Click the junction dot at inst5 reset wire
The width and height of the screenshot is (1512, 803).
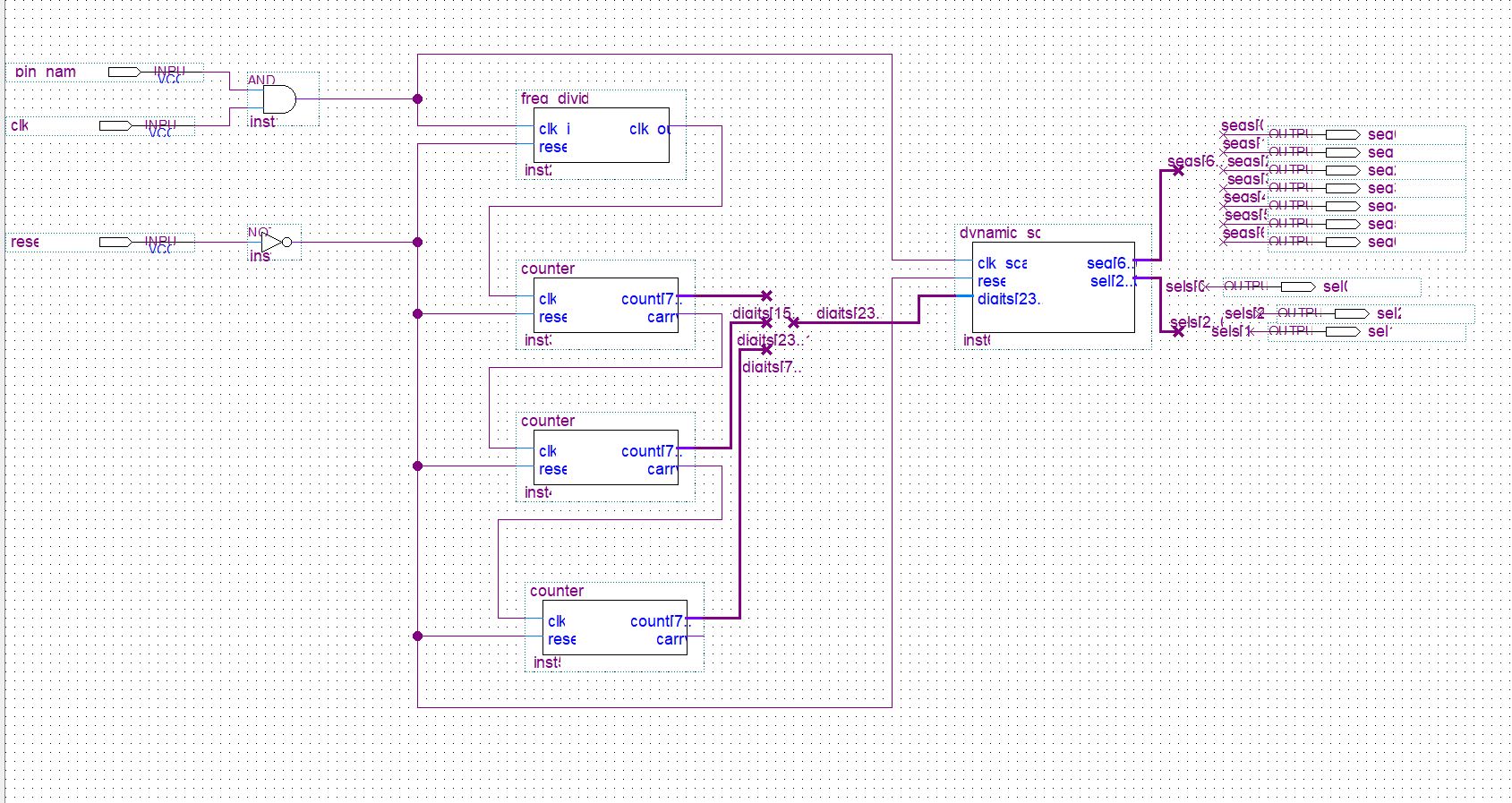[417, 636]
